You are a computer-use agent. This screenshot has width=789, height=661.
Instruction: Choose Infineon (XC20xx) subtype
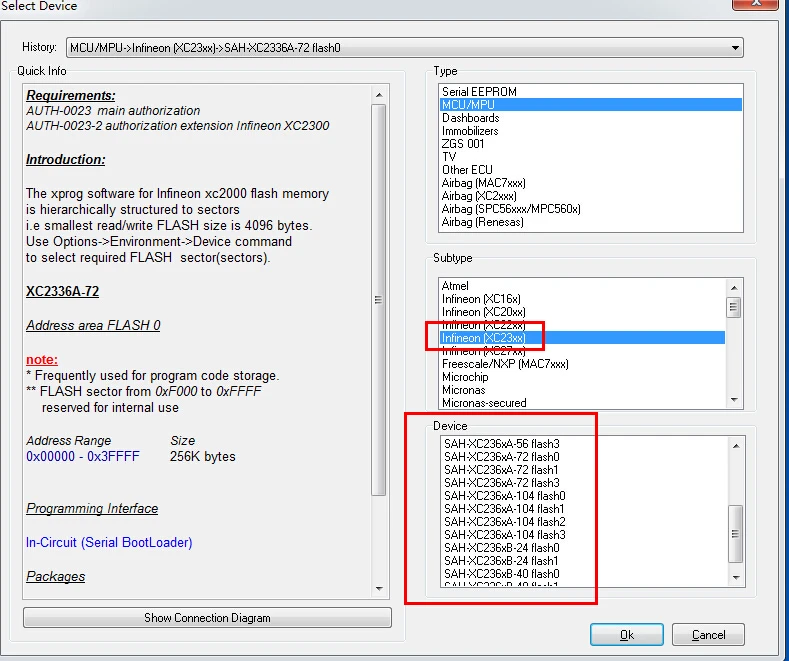[582, 312]
